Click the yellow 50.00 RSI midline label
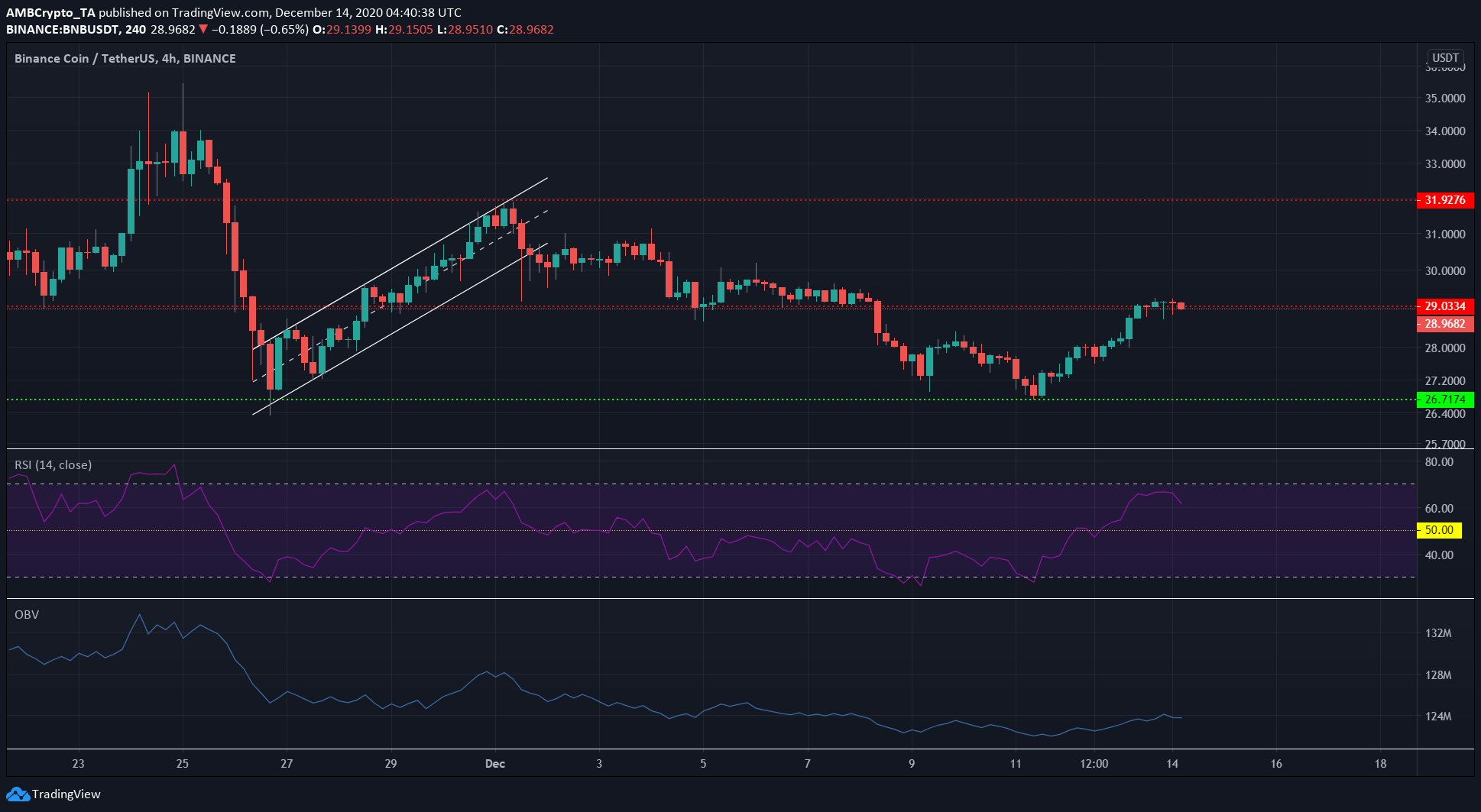 (x=1439, y=530)
